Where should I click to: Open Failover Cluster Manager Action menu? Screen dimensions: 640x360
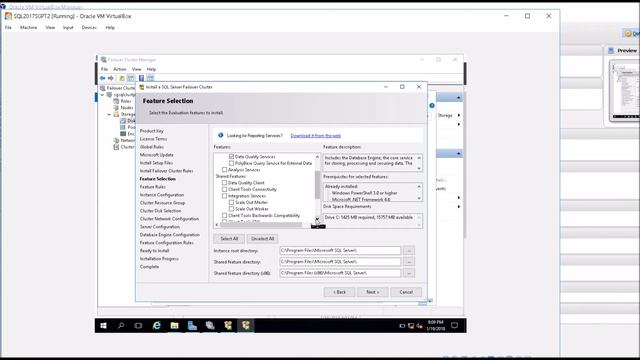[x=120, y=69]
